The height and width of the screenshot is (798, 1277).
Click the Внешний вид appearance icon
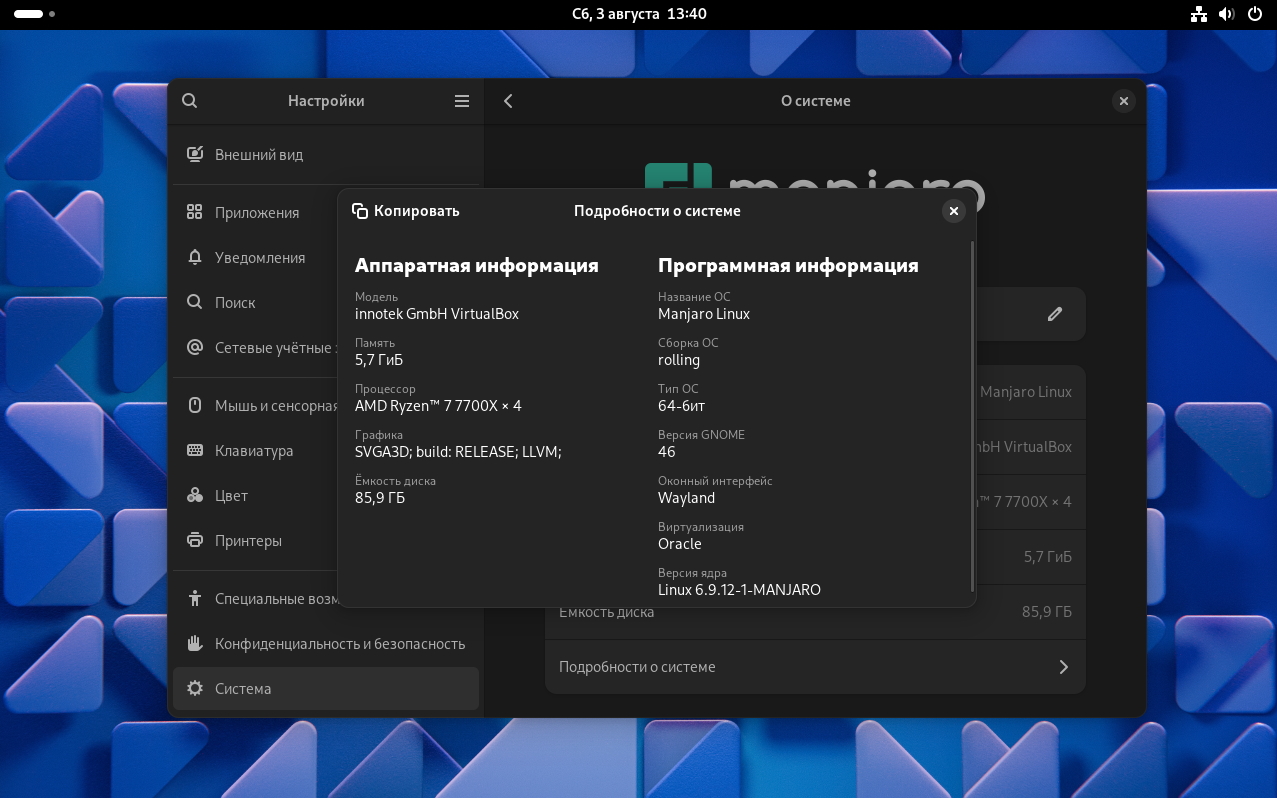pos(195,155)
